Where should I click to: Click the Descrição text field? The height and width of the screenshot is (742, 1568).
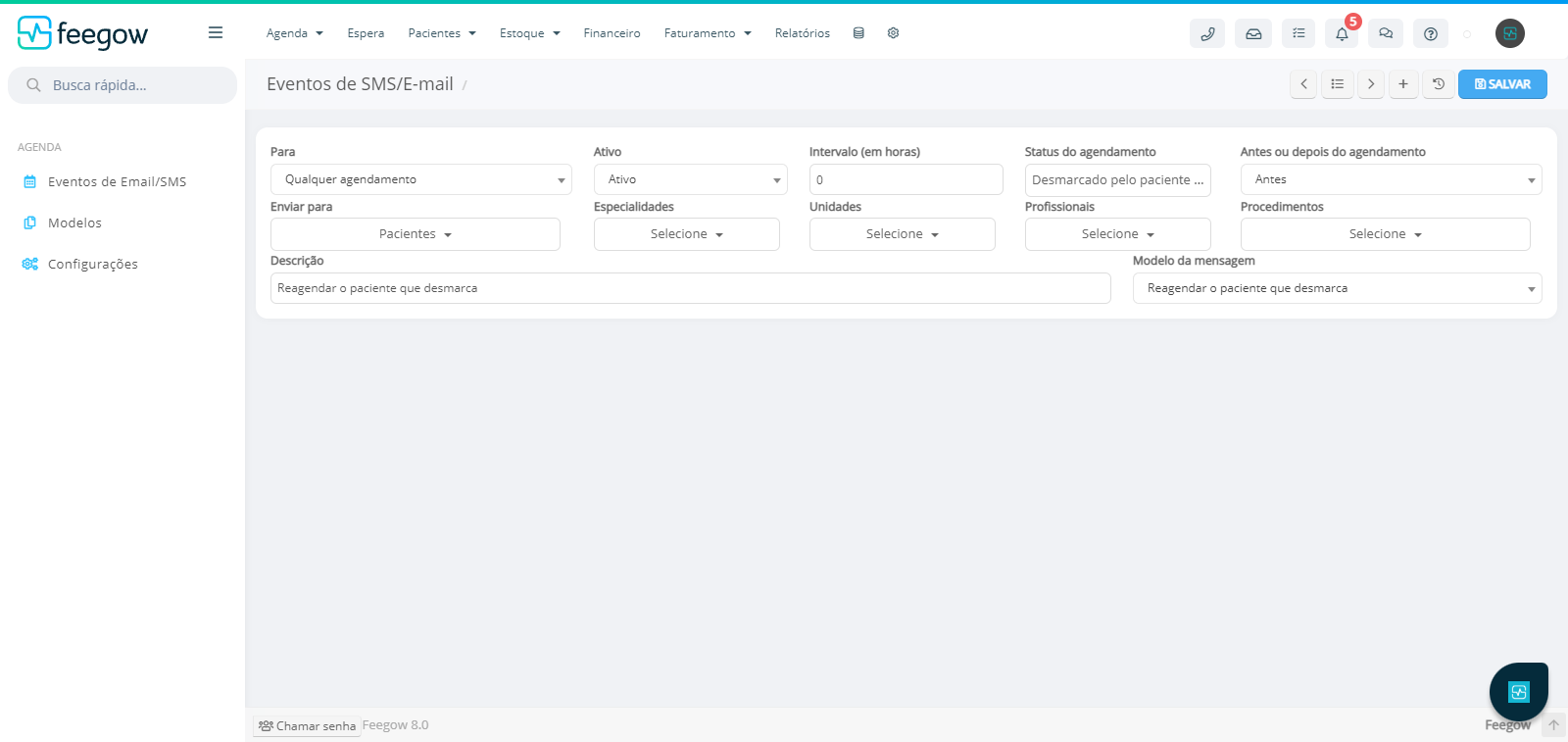click(691, 288)
